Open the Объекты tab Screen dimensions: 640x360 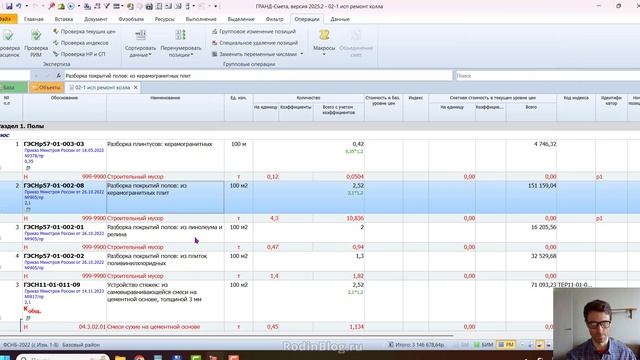(x=47, y=87)
